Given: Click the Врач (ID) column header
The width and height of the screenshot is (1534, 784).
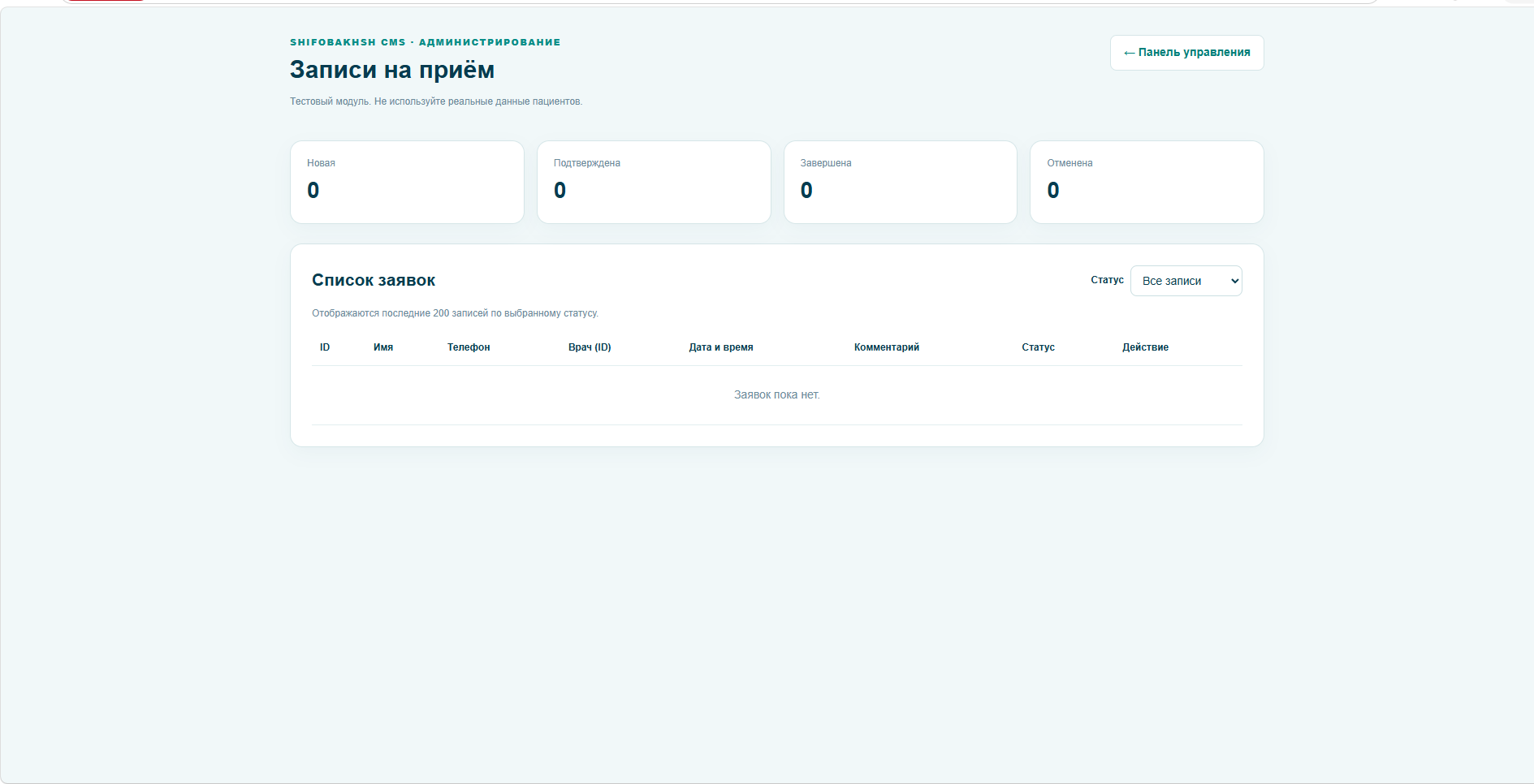Looking at the screenshot, I should [590, 347].
